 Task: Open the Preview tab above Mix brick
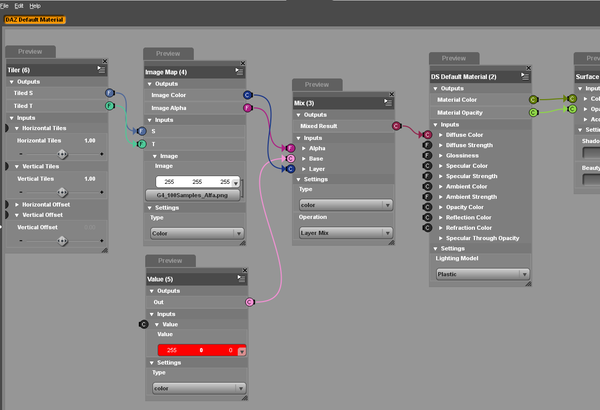[317, 85]
